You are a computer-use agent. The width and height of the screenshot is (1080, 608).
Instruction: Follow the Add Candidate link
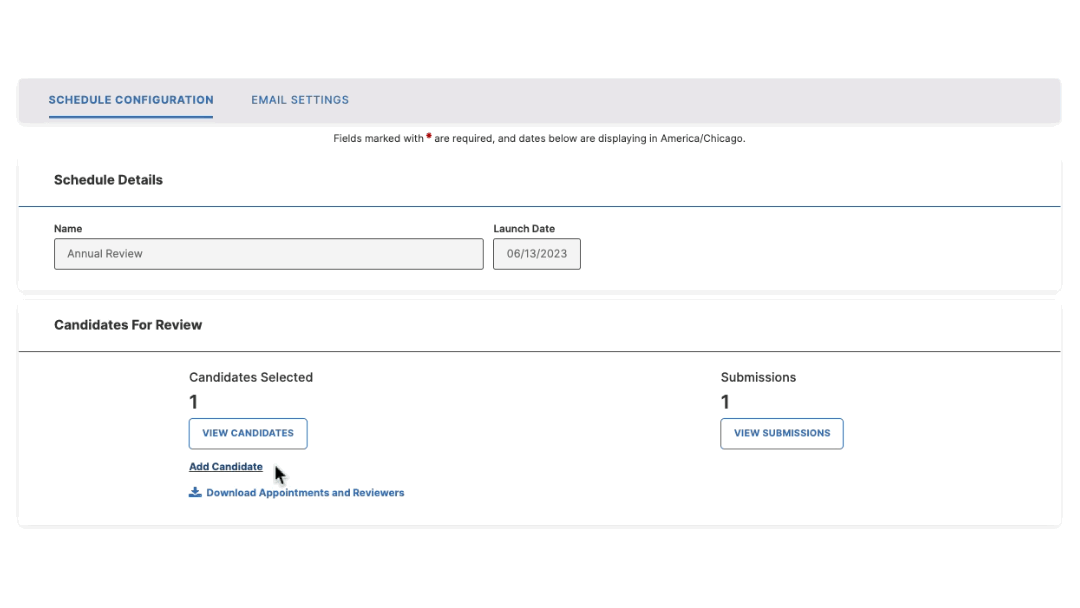coord(226,467)
